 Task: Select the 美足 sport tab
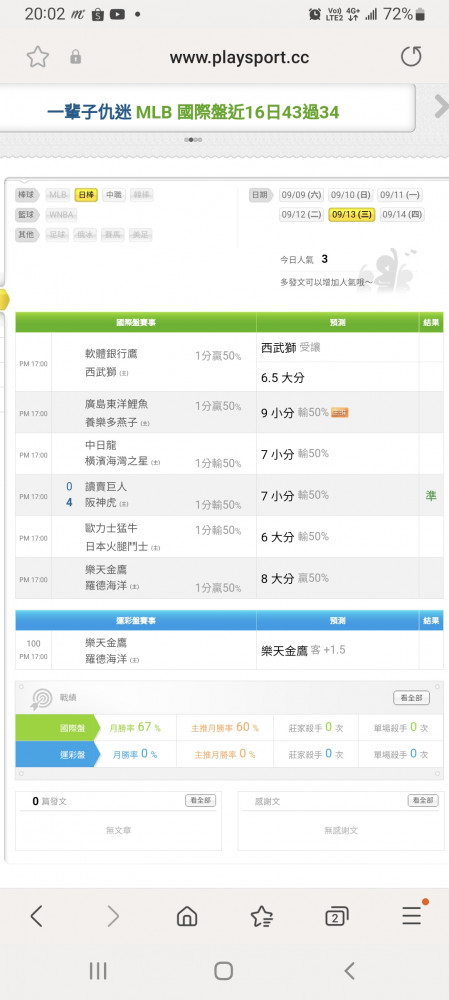140,235
